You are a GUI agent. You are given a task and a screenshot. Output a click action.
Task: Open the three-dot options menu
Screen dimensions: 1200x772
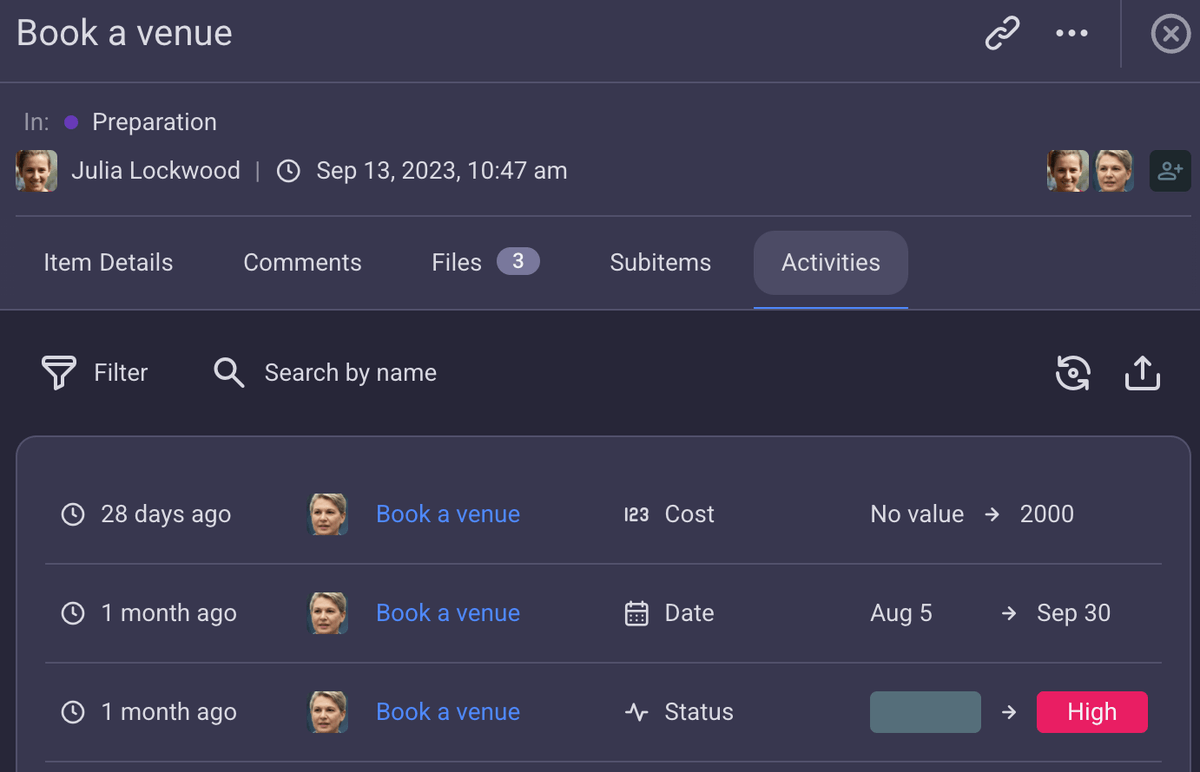click(1072, 33)
